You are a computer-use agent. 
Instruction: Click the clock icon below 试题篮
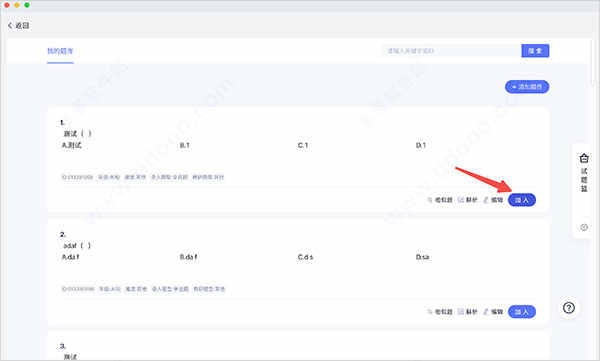coord(584,227)
